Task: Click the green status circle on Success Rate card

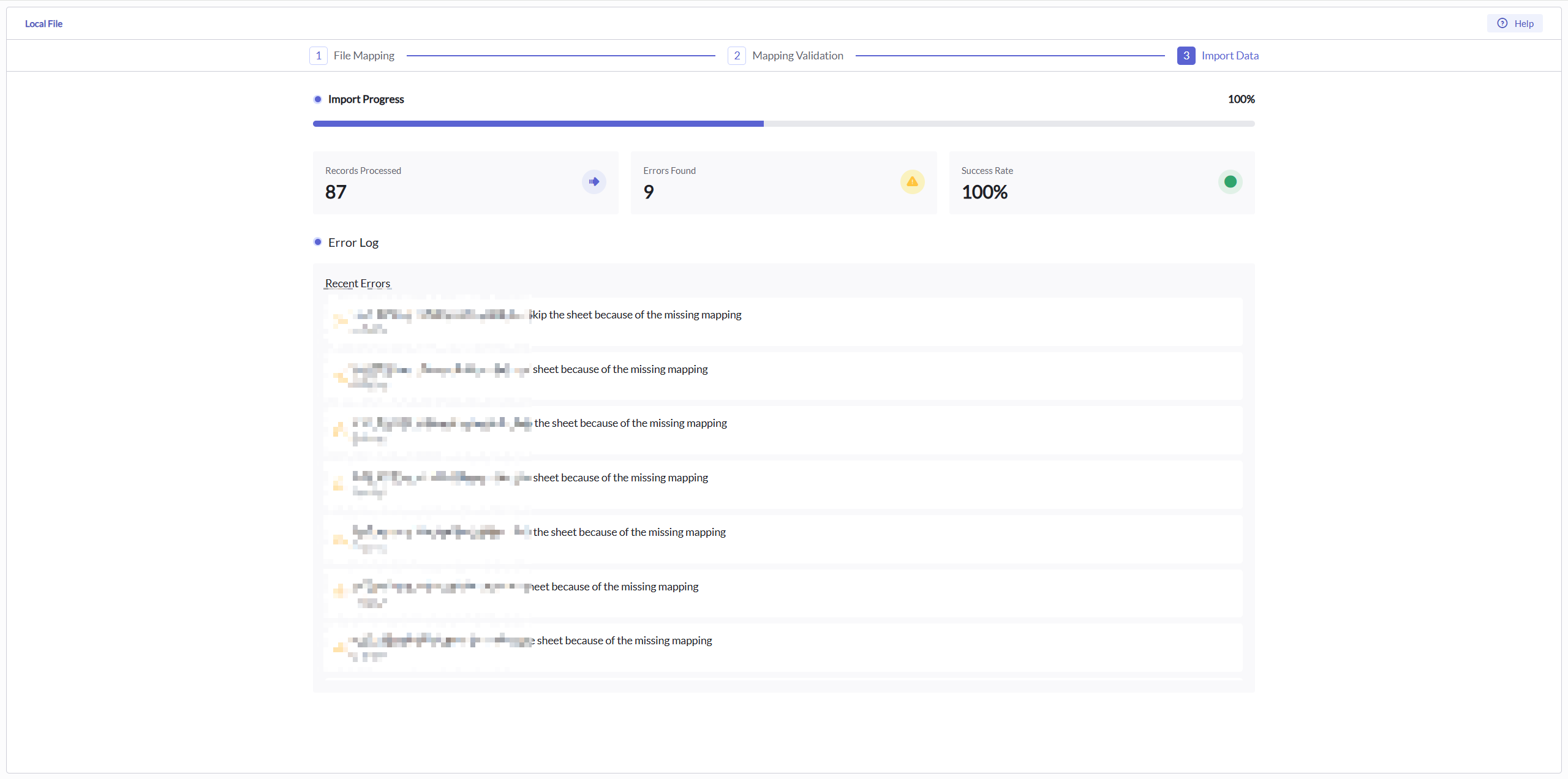Action: click(x=1230, y=181)
